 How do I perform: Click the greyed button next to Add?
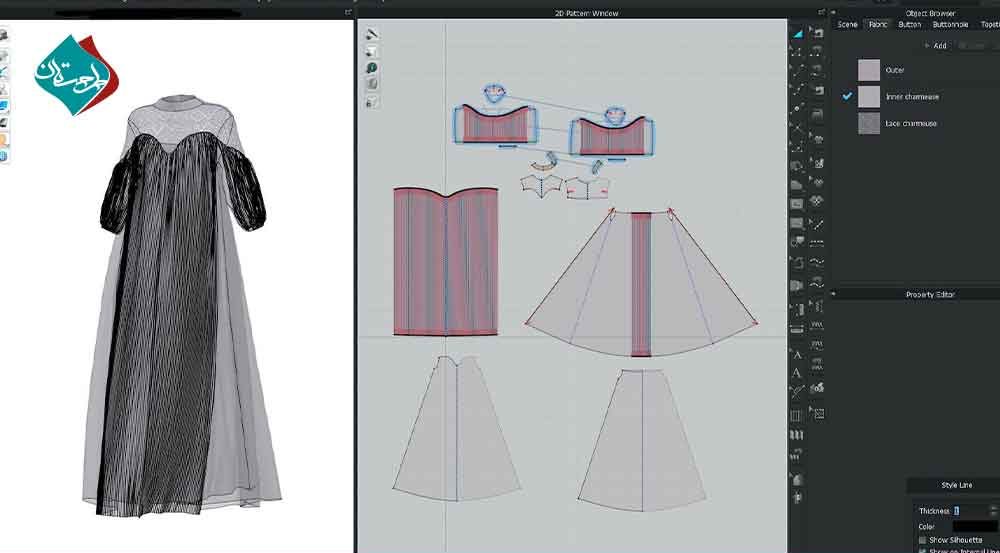971,45
